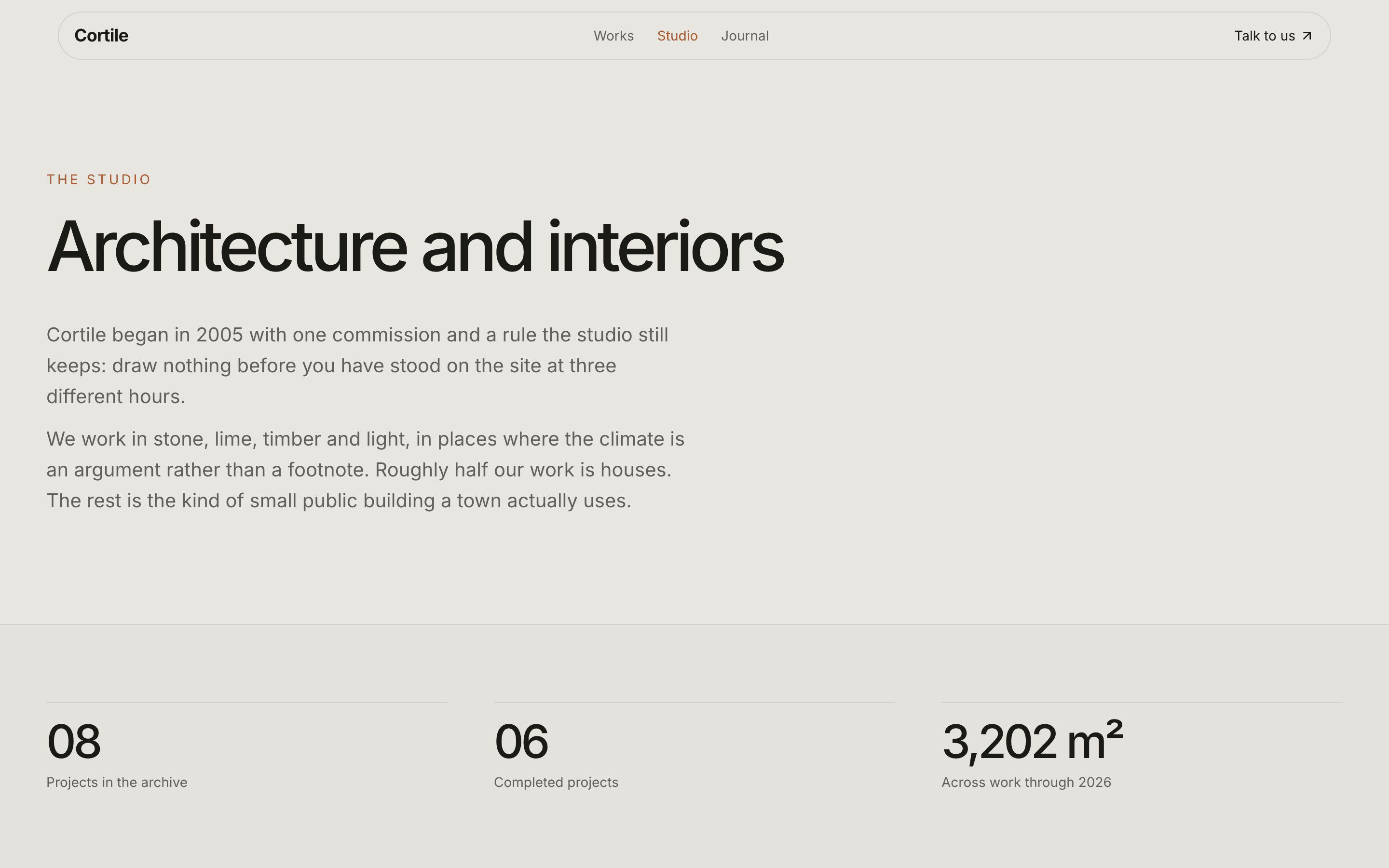Click the THE STUDIO eyebrow label
1389x868 pixels.
pos(99,180)
